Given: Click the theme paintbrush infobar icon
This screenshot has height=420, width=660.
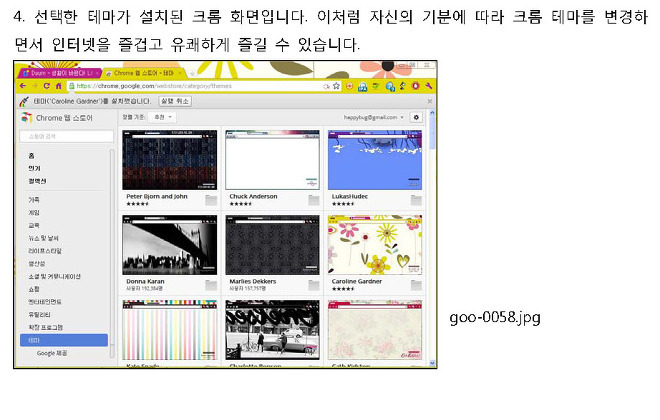Looking at the screenshot, I should click(x=24, y=101).
